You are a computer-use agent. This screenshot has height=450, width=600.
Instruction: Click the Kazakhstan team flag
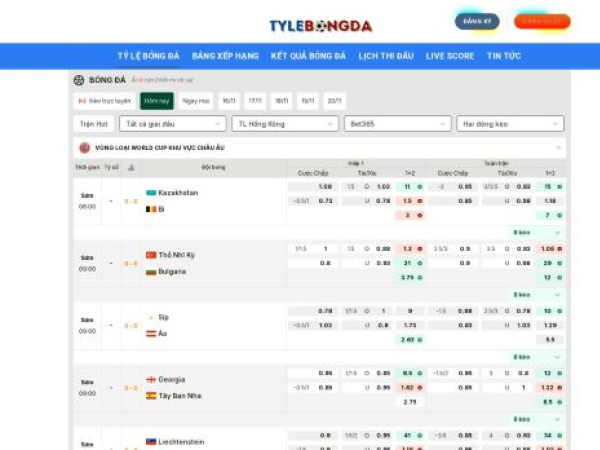[x=151, y=193]
